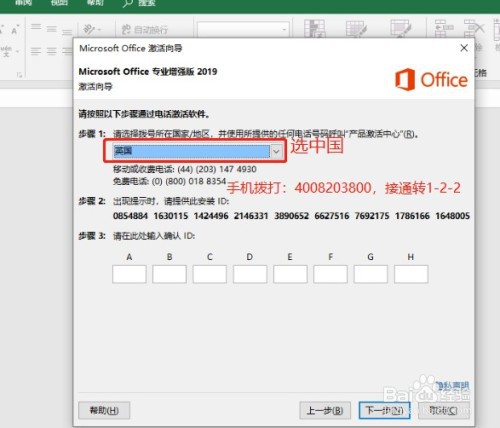500x428 pixels.
Task: Focus confirmation ID box H
Action: [x=411, y=274]
